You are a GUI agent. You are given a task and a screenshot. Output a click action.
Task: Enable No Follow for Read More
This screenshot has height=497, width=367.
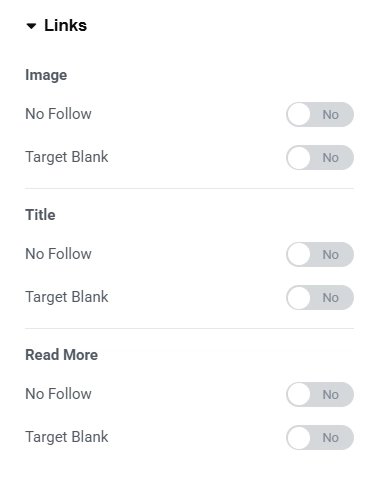pyautogui.click(x=320, y=394)
